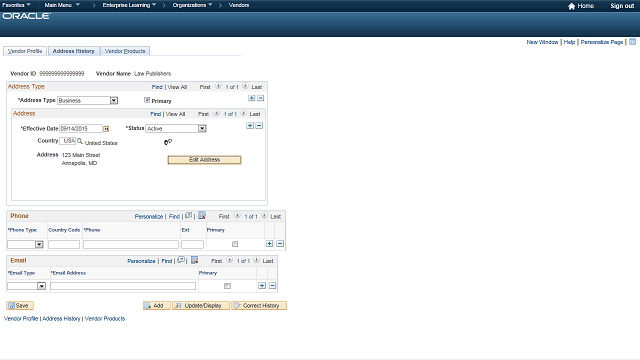Add a new Phone row
The image size is (640, 360).
point(269,244)
